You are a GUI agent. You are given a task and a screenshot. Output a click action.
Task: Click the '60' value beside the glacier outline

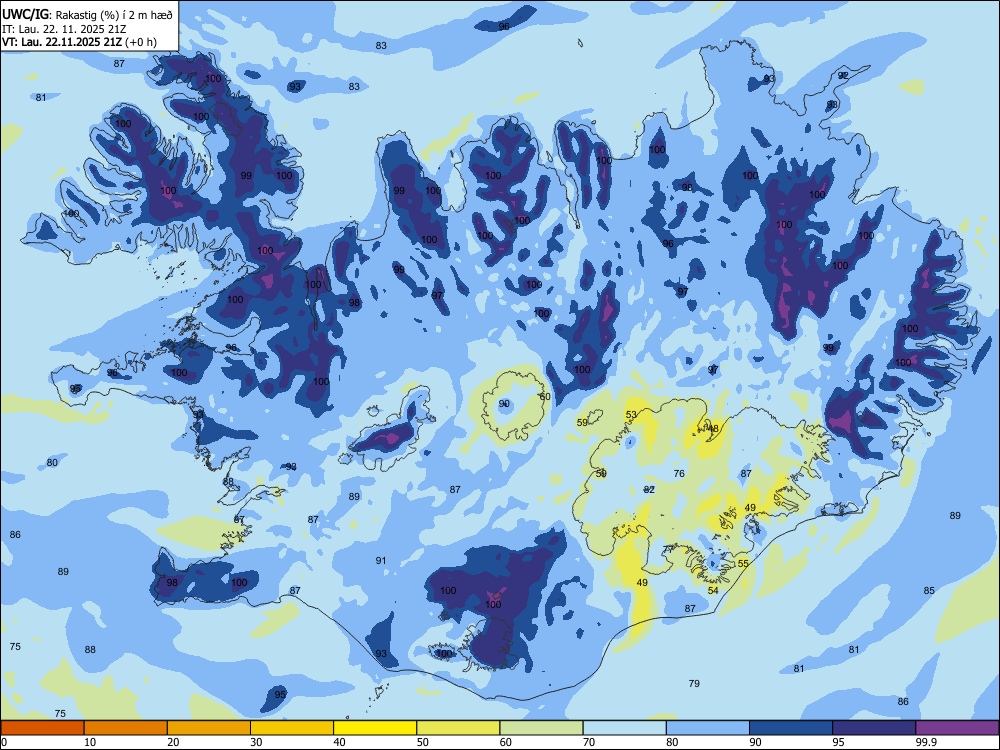click(x=545, y=396)
